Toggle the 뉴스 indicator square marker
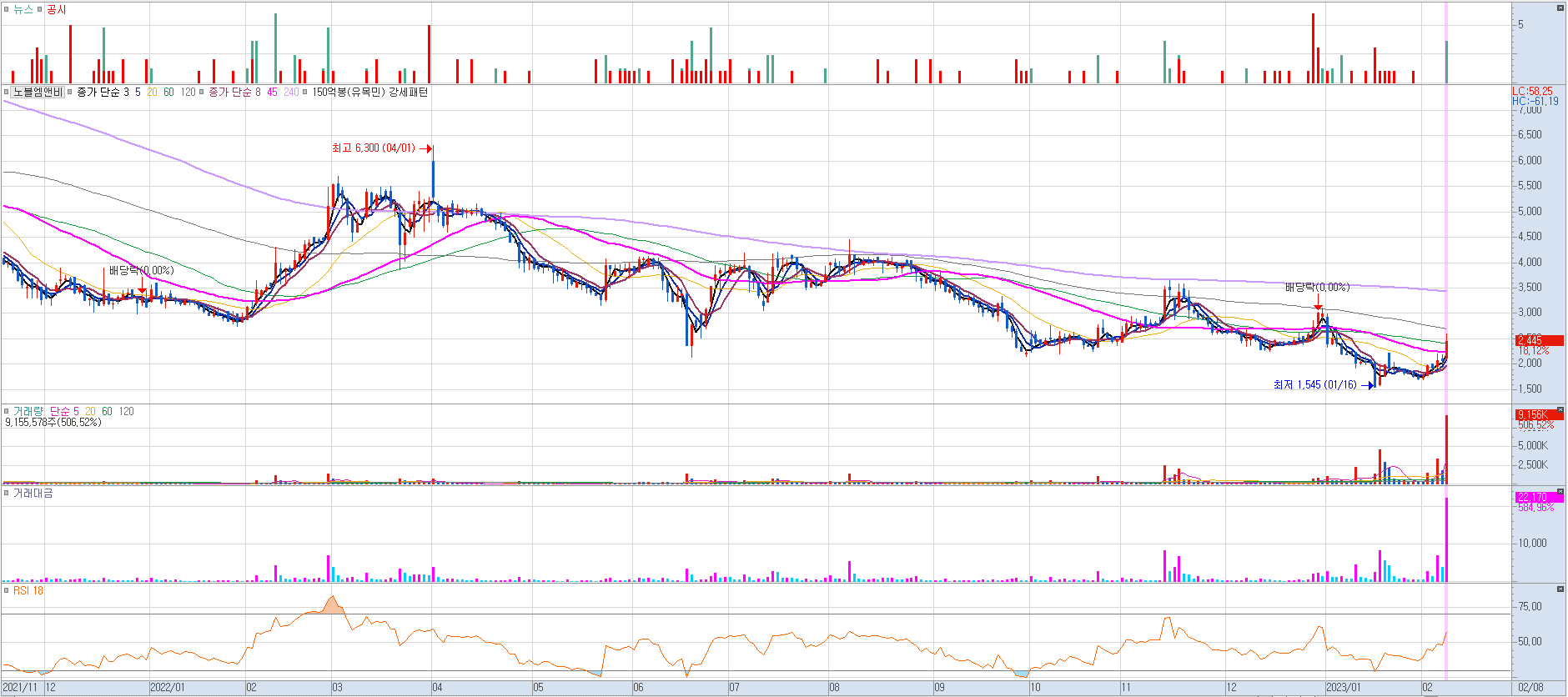Screen dimensions: 1568x697 (x=7, y=9)
